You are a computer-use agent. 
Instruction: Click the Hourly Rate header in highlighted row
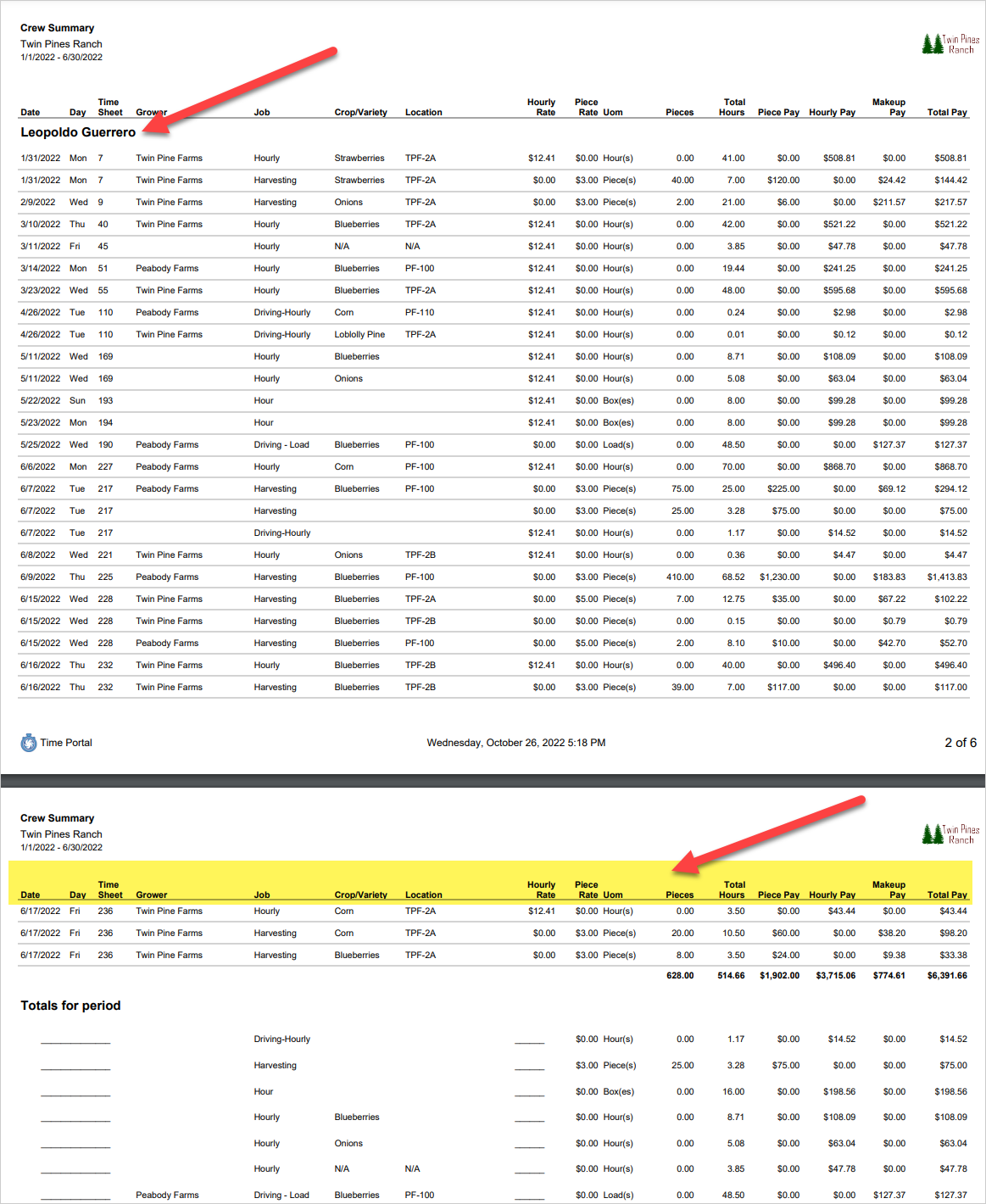tap(541, 889)
